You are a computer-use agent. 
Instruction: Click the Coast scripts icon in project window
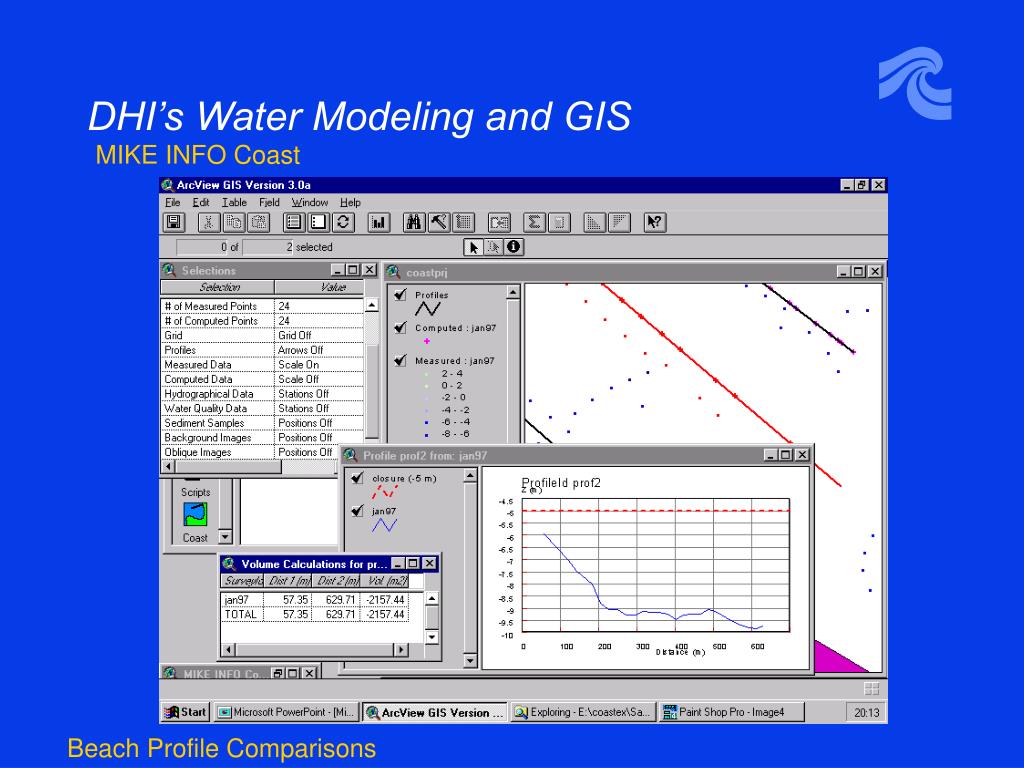(195, 514)
